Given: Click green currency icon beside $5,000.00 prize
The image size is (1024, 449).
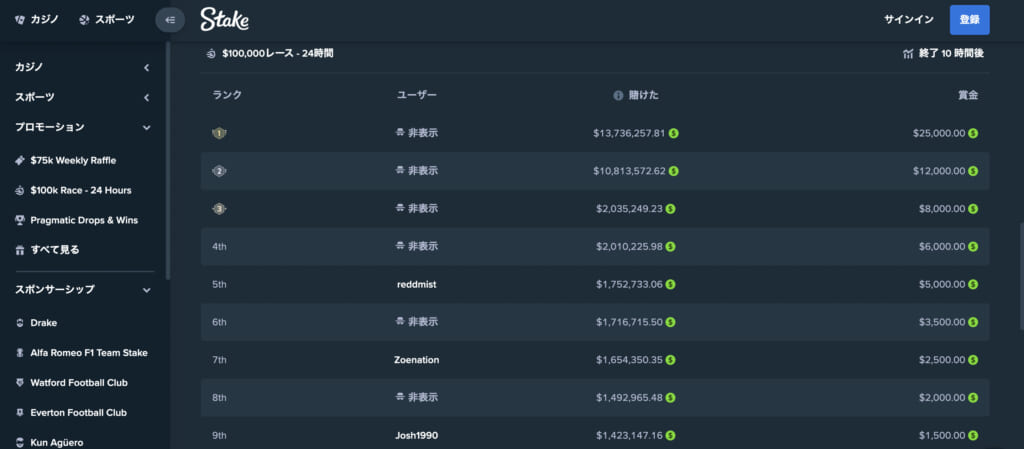Looking at the screenshot, I should pyautogui.click(x=973, y=285).
